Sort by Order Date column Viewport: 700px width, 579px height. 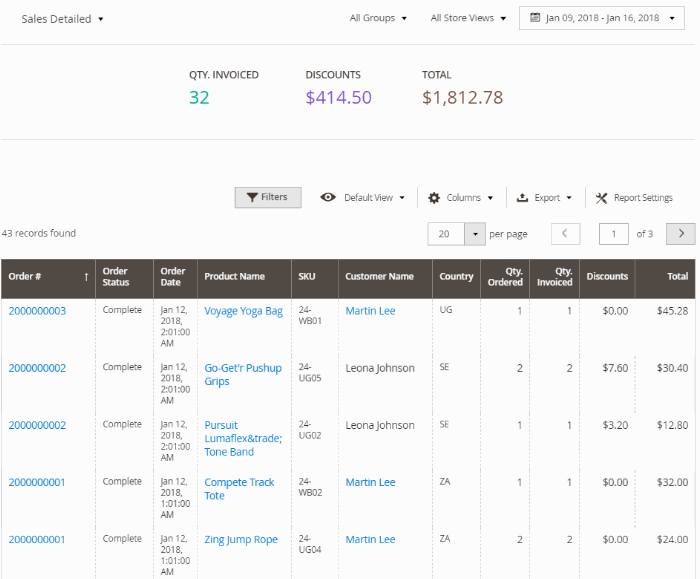click(x=175, y=277)
